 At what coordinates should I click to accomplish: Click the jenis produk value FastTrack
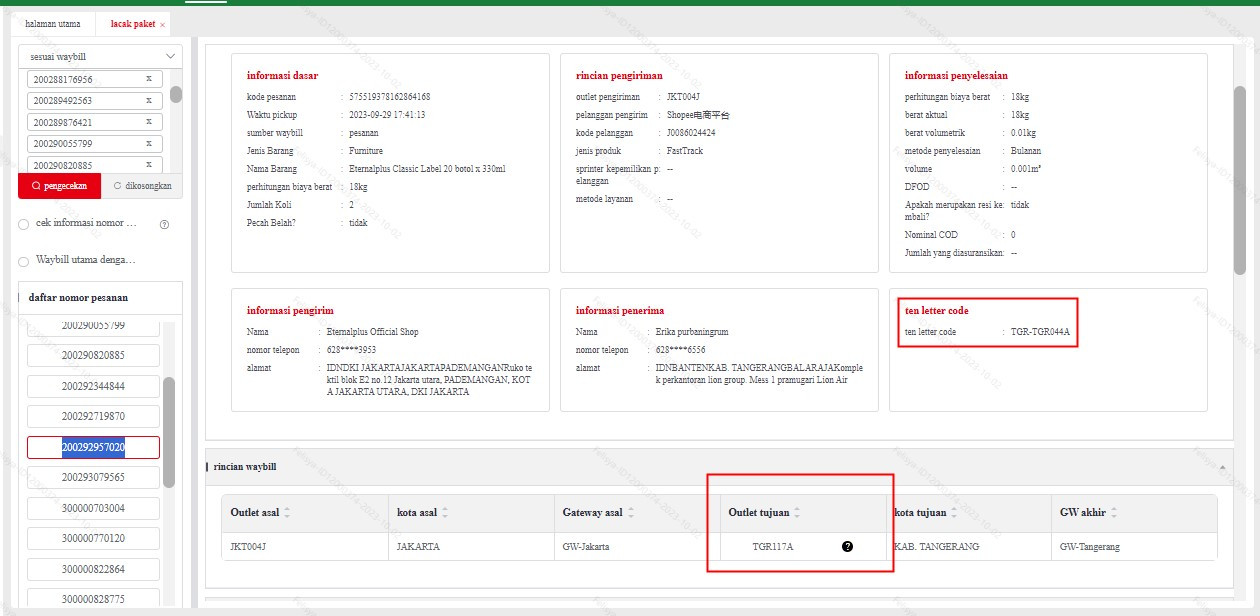coord(685,151)
